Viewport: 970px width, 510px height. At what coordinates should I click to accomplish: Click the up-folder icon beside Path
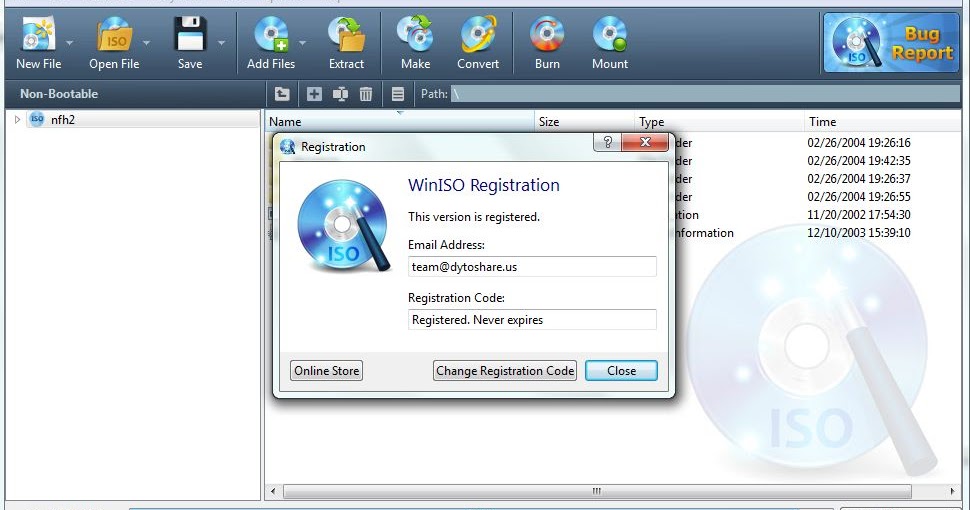(x=282, y=94)
